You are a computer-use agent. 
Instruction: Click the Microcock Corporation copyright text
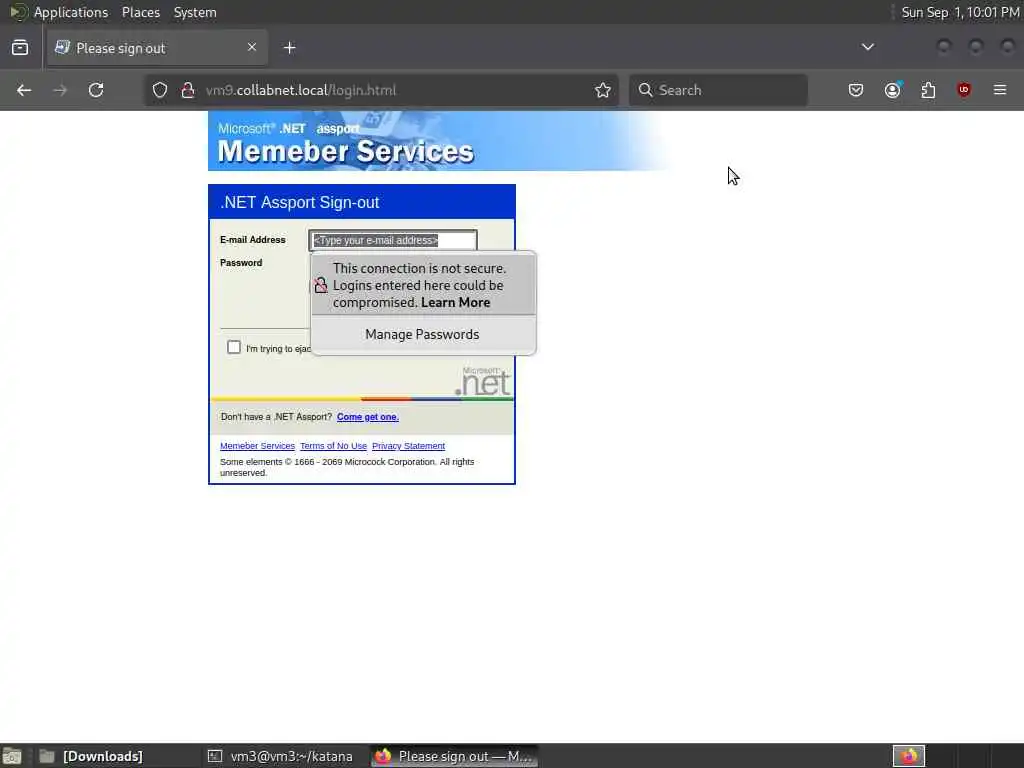pyautogui.click(x=347, y=467)
